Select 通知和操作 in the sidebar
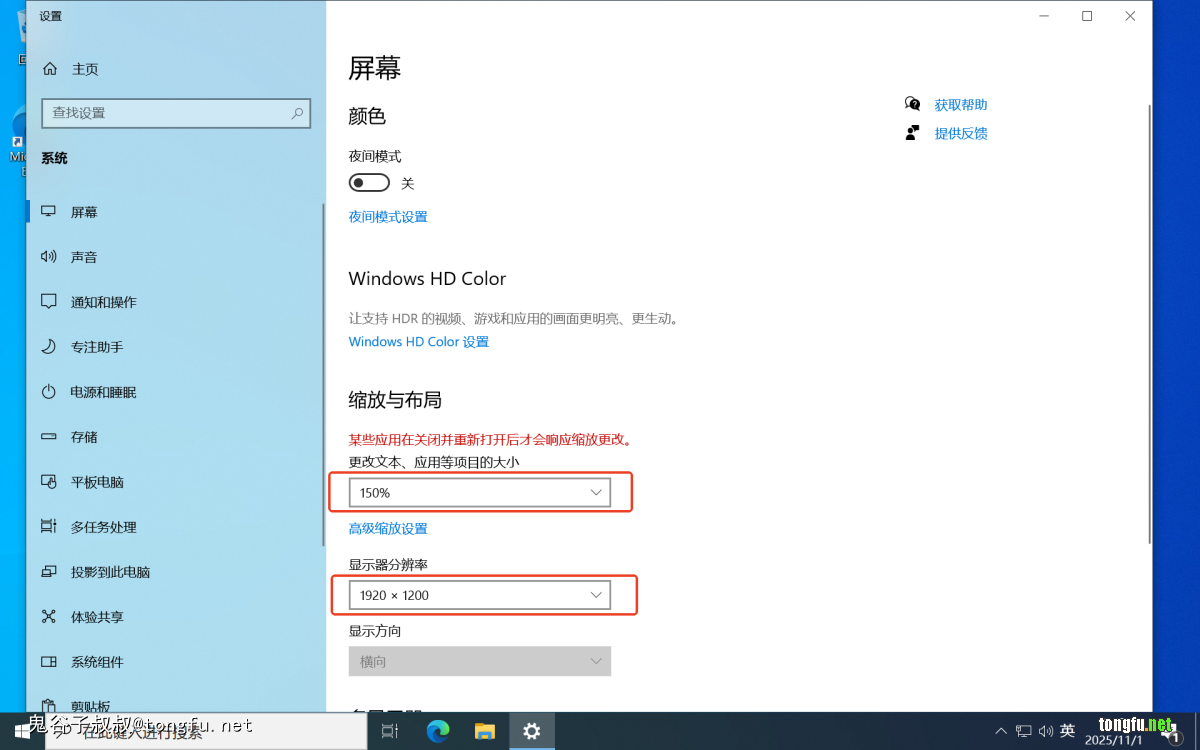1200x750 pixels. coord(103,302)
